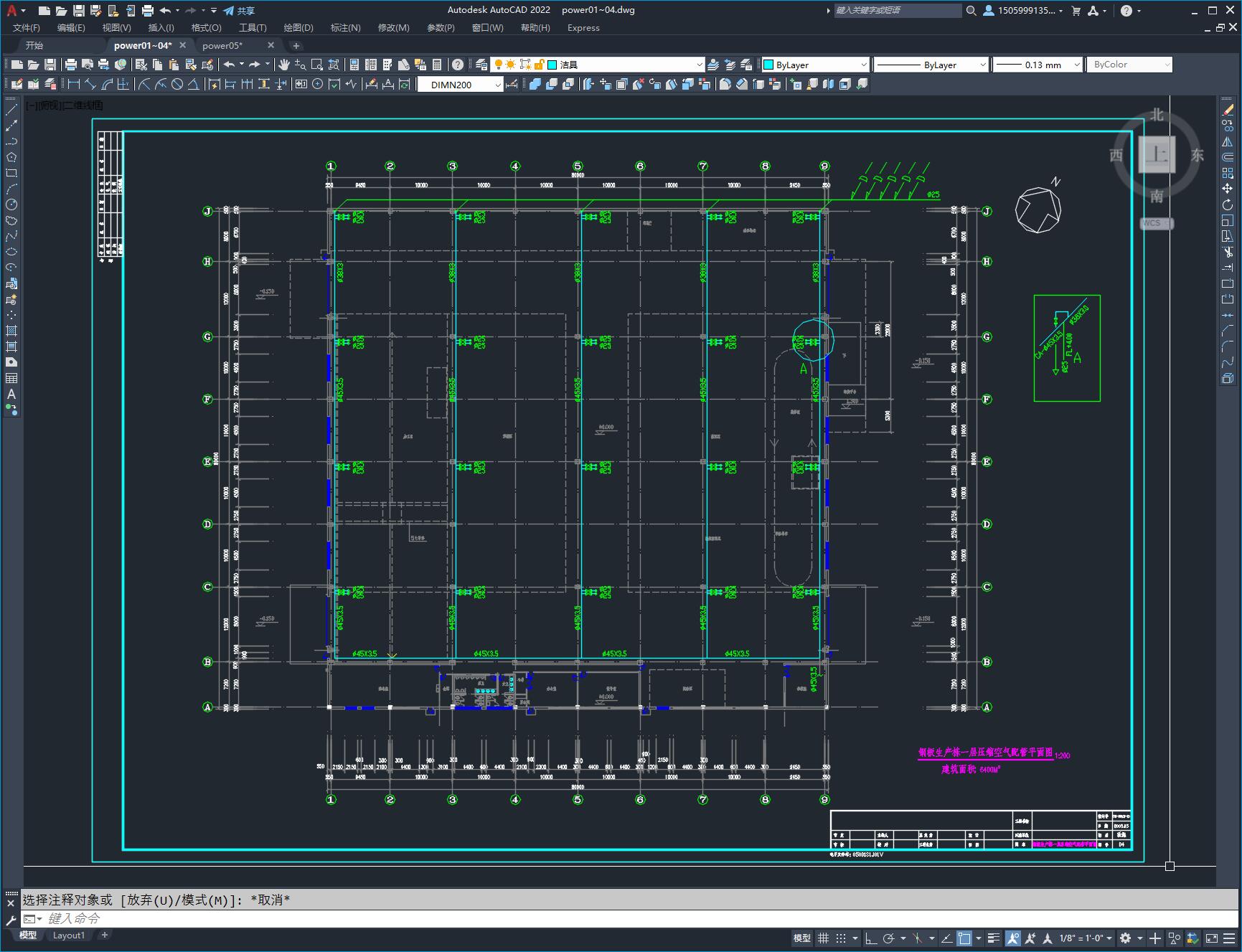Screen dimensions: 1242x952
Task: Open the DIMN200 dimension style dropdown
Action: click(461, 85)
